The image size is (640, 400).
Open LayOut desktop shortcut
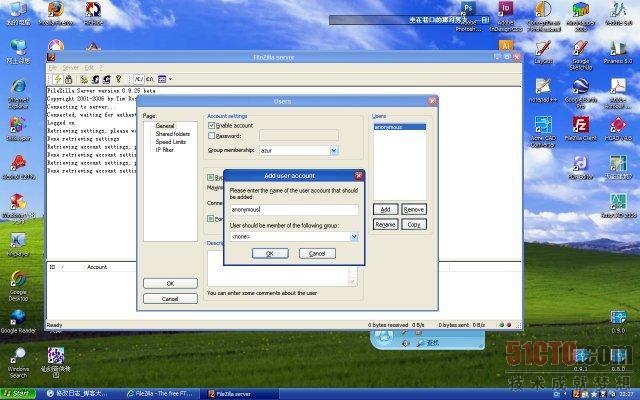(543, 52)
